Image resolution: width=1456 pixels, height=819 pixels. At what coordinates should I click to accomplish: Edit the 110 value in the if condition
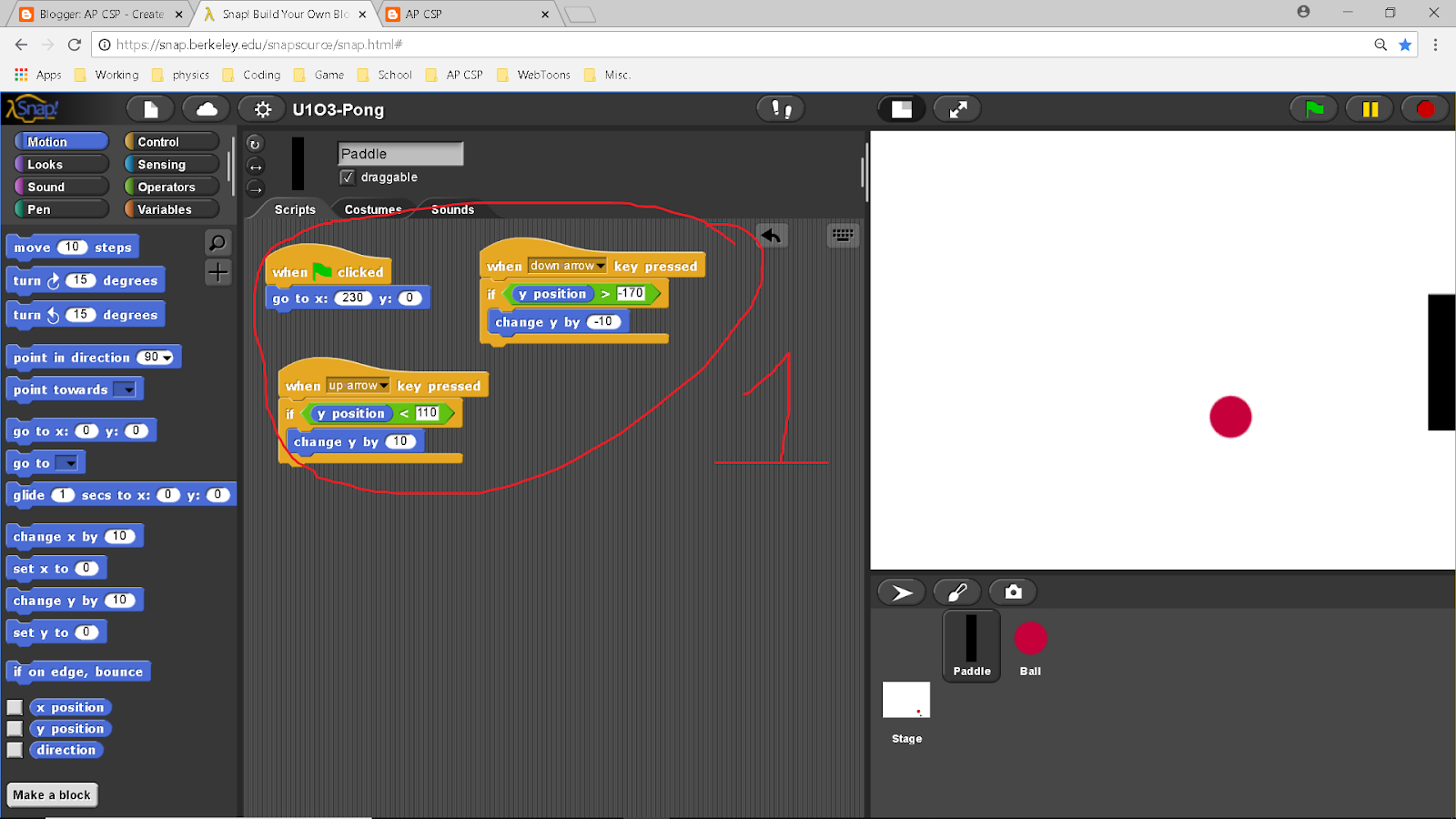pyautogui.click(x=427, y=413)
